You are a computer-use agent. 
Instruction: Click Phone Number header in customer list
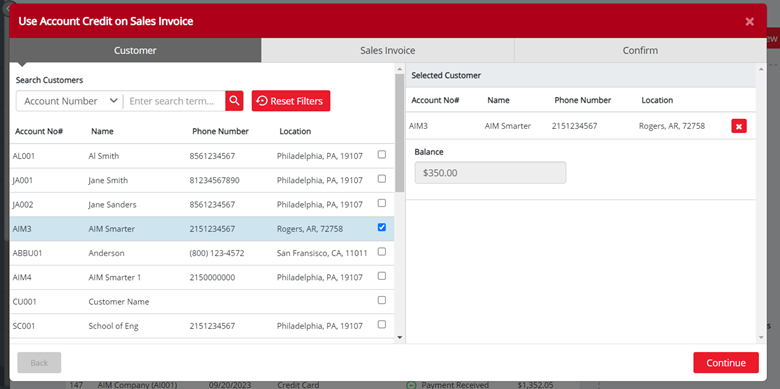tap(220, 131)
